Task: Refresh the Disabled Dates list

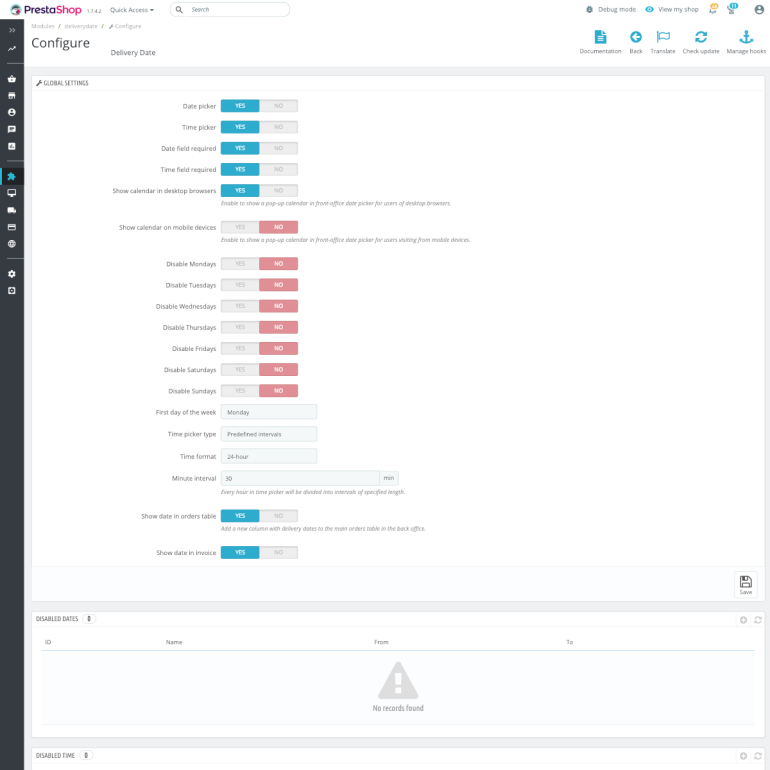Action: coord(758,620)
